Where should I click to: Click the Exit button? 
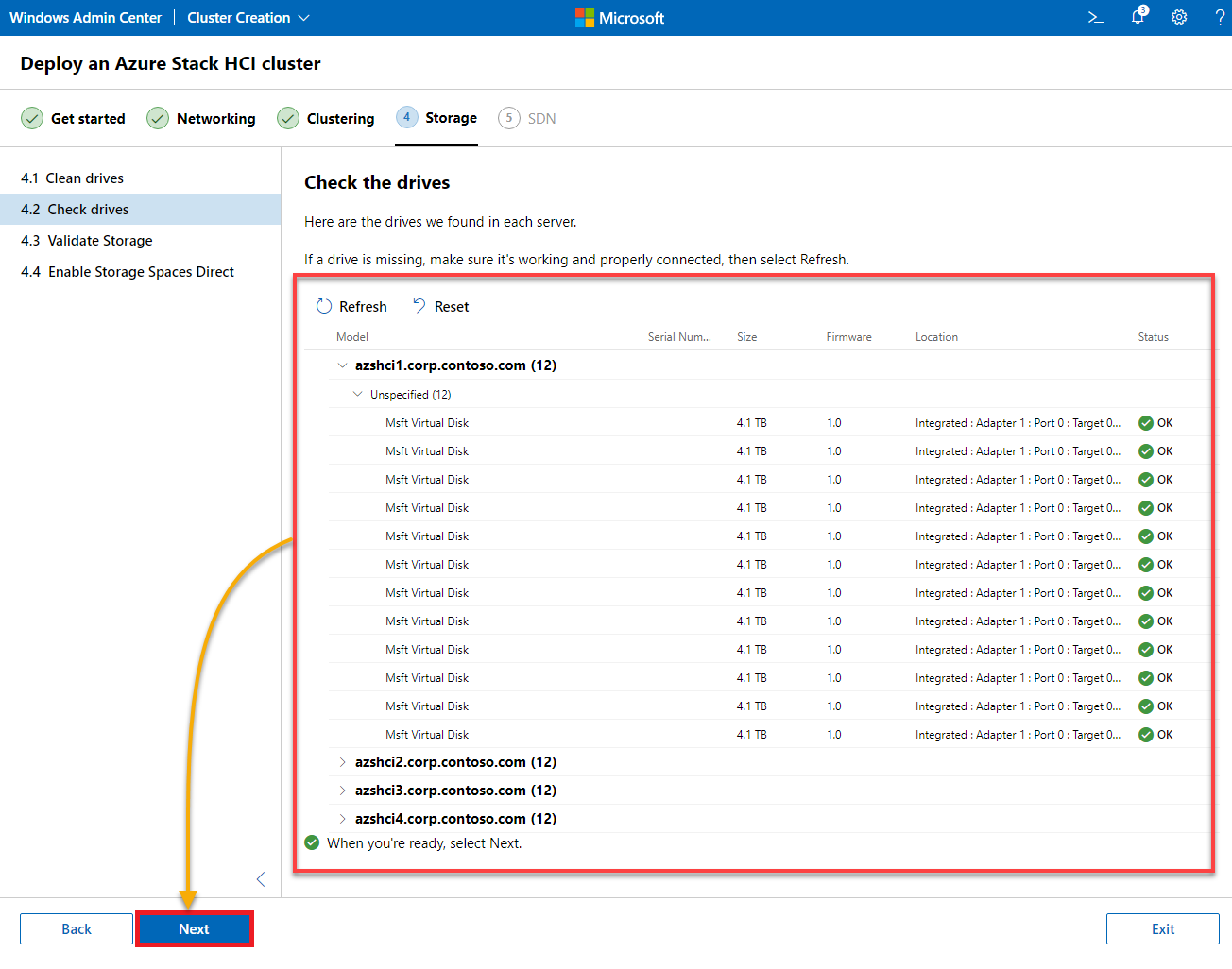tap(1163, 929)
